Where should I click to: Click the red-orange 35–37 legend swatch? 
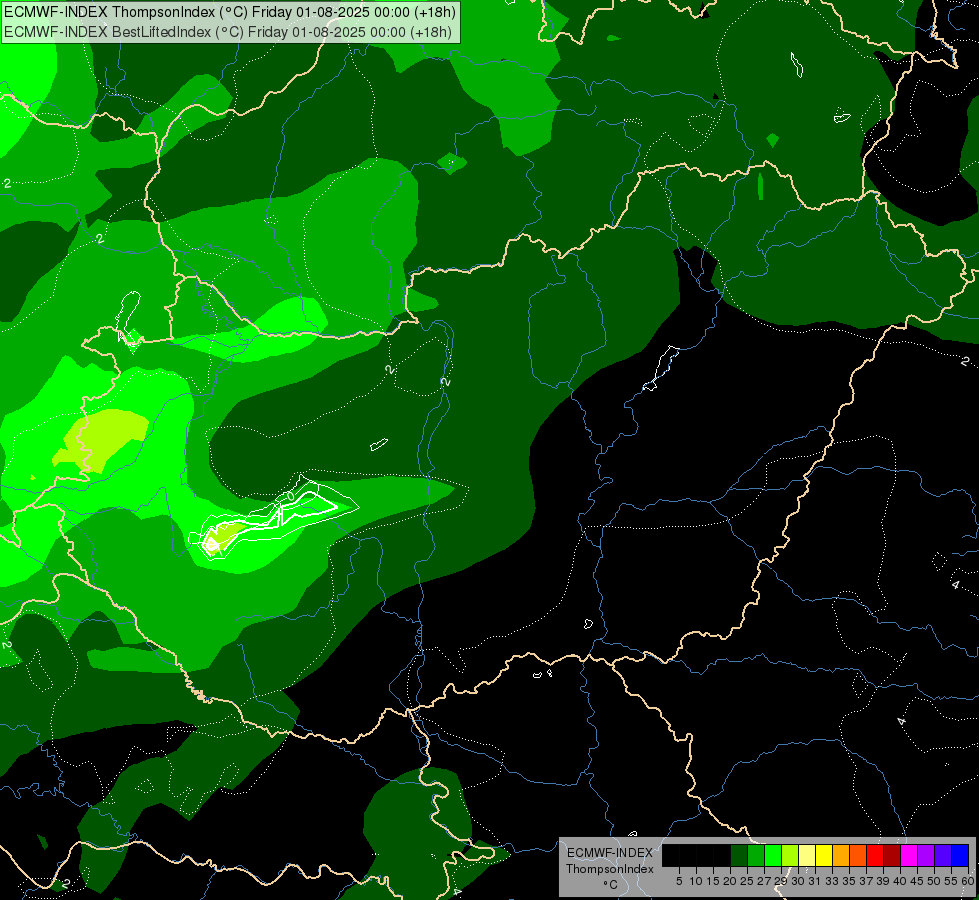click(x=858, y=855)
